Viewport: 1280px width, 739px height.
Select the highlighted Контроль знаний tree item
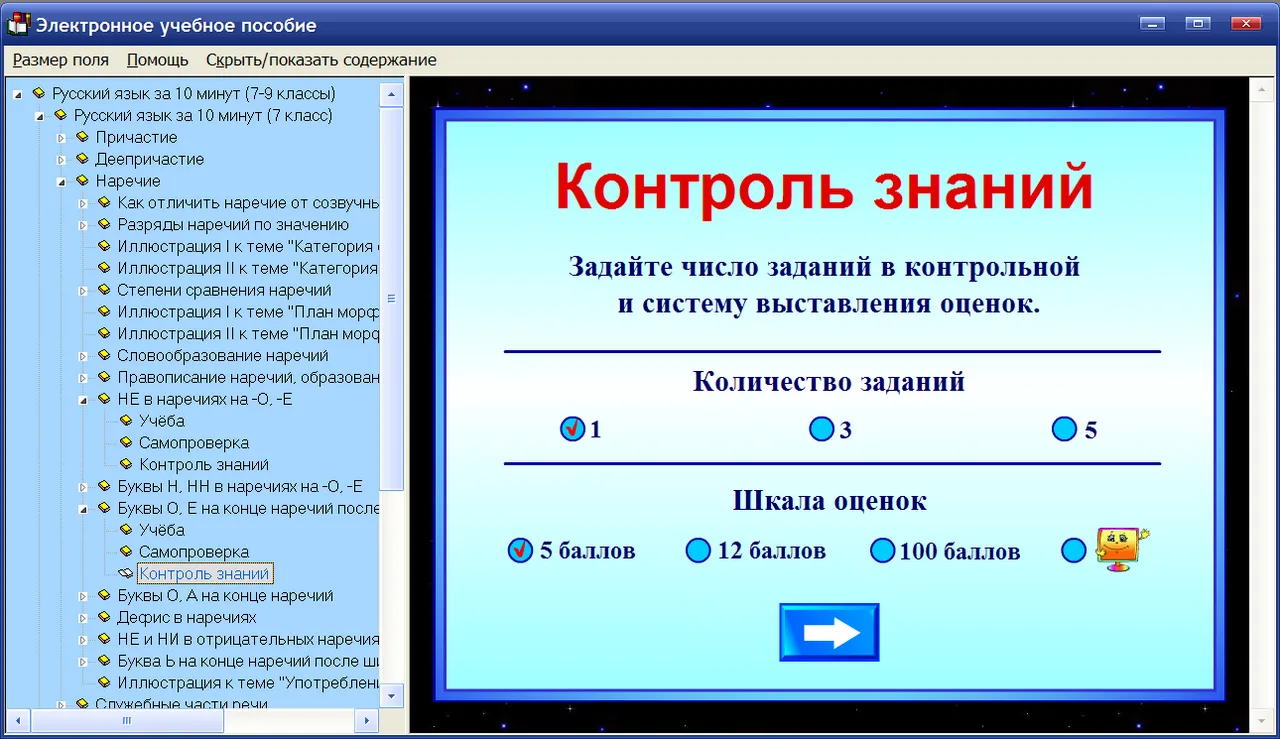(x=204, y=574)
